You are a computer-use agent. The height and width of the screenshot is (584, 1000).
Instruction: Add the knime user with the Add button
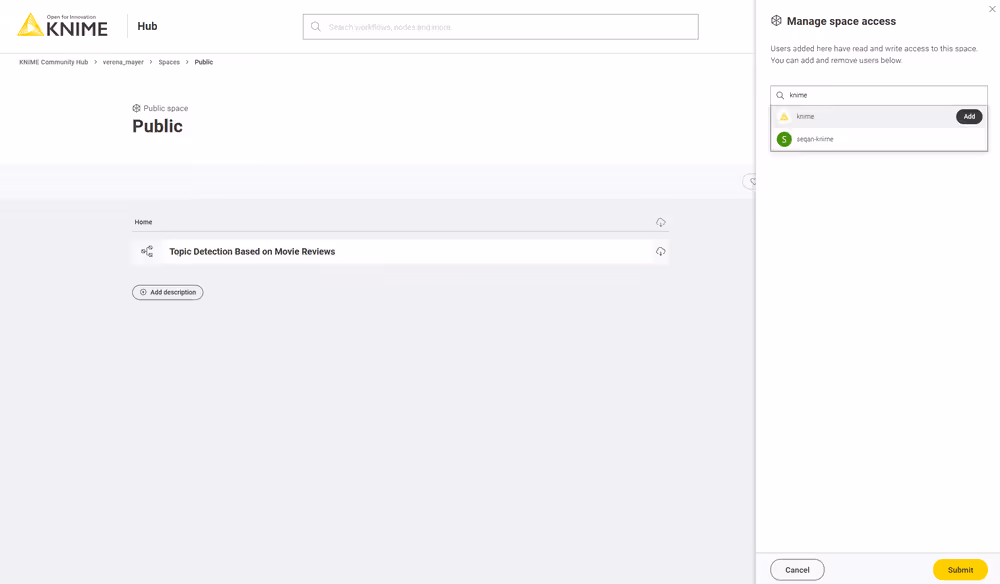(967, 116)
